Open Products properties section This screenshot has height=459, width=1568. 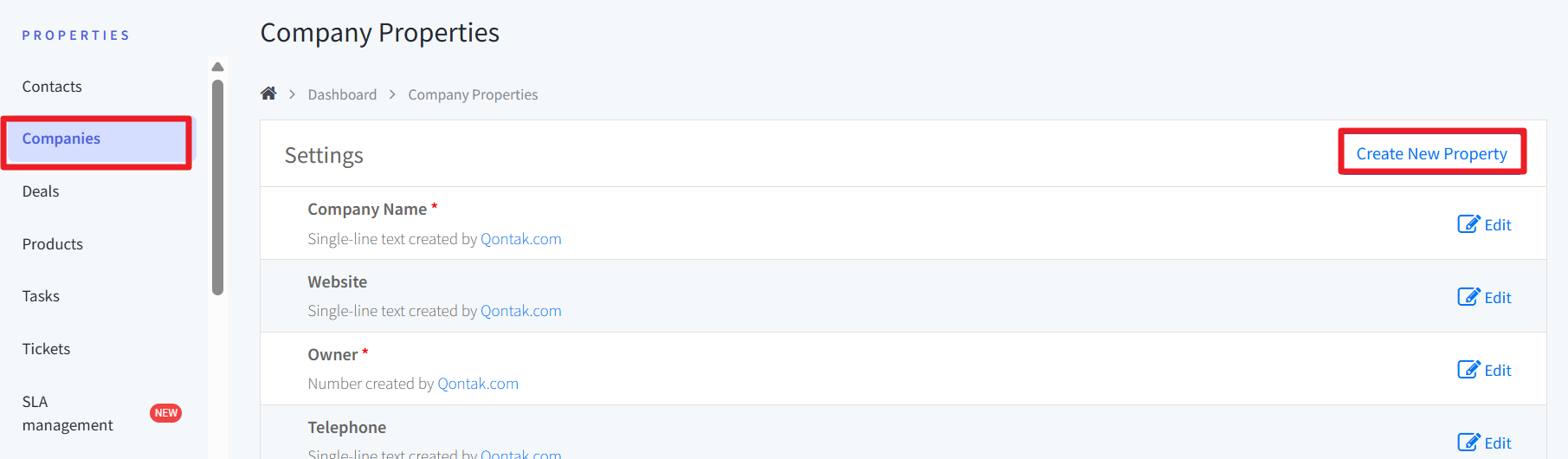coord(53,244)
